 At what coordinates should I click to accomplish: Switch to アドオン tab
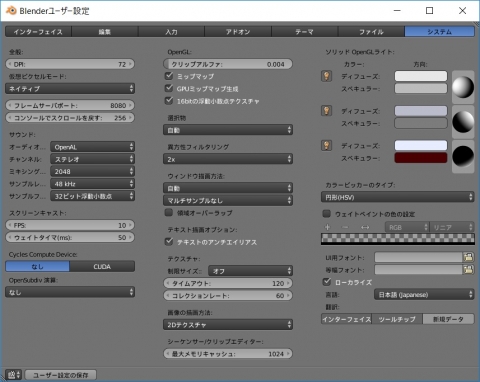pos(238,32)
